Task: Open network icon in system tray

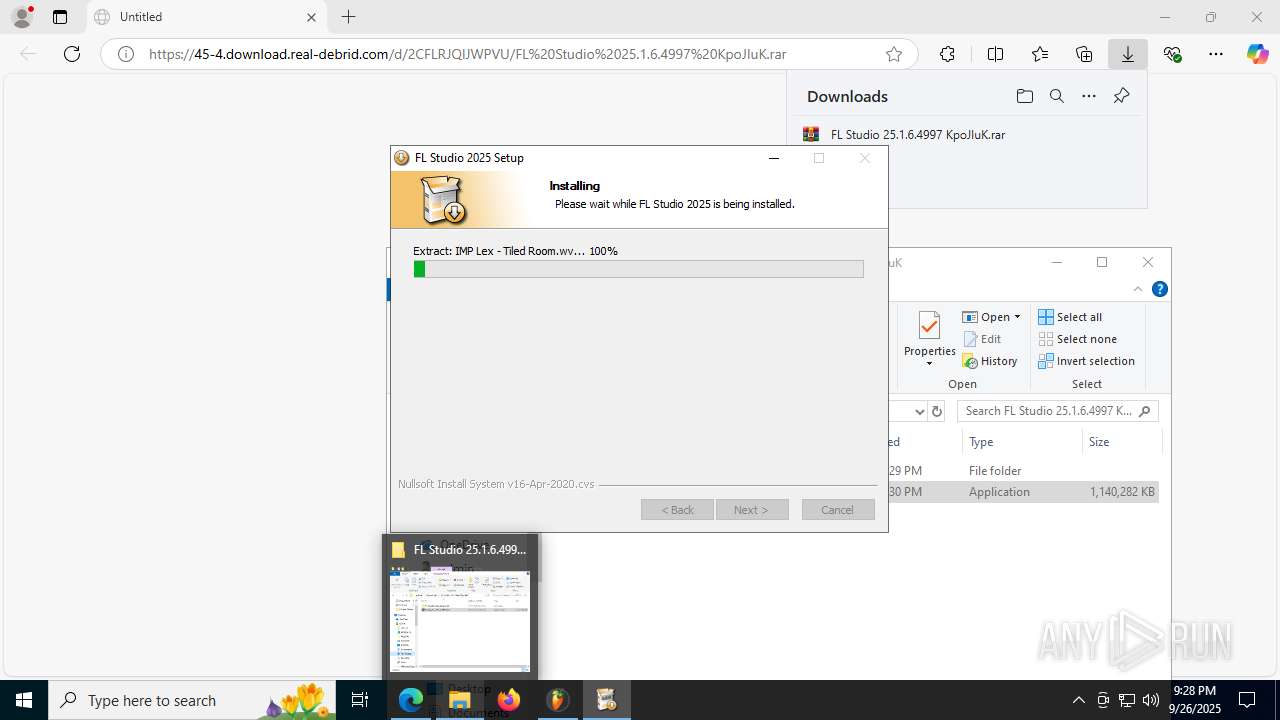Action: [x=1127, y=700]
